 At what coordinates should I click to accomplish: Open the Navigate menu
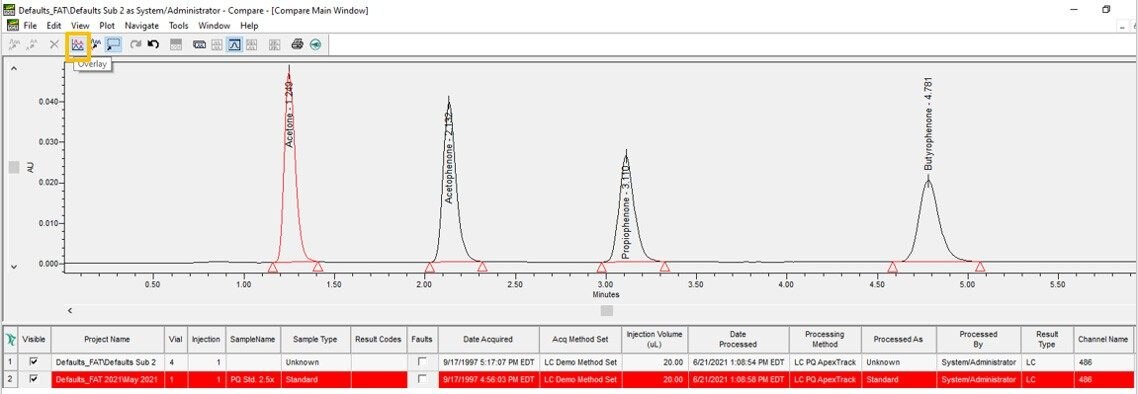pos(142,25)
